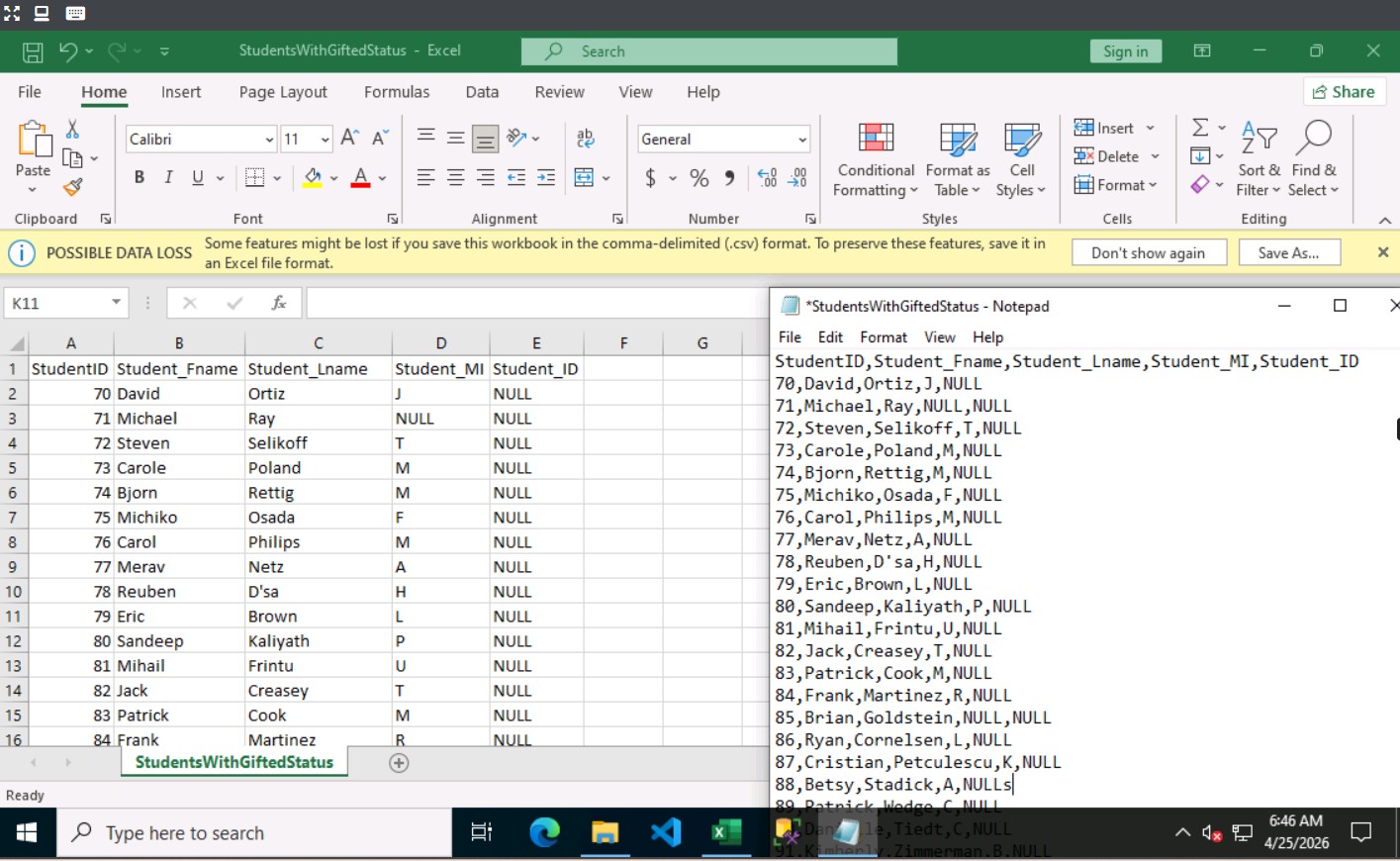1400x861 pixels.
Task: Select the font size value box
Action: pyautogui.click(x=297, y=139)
